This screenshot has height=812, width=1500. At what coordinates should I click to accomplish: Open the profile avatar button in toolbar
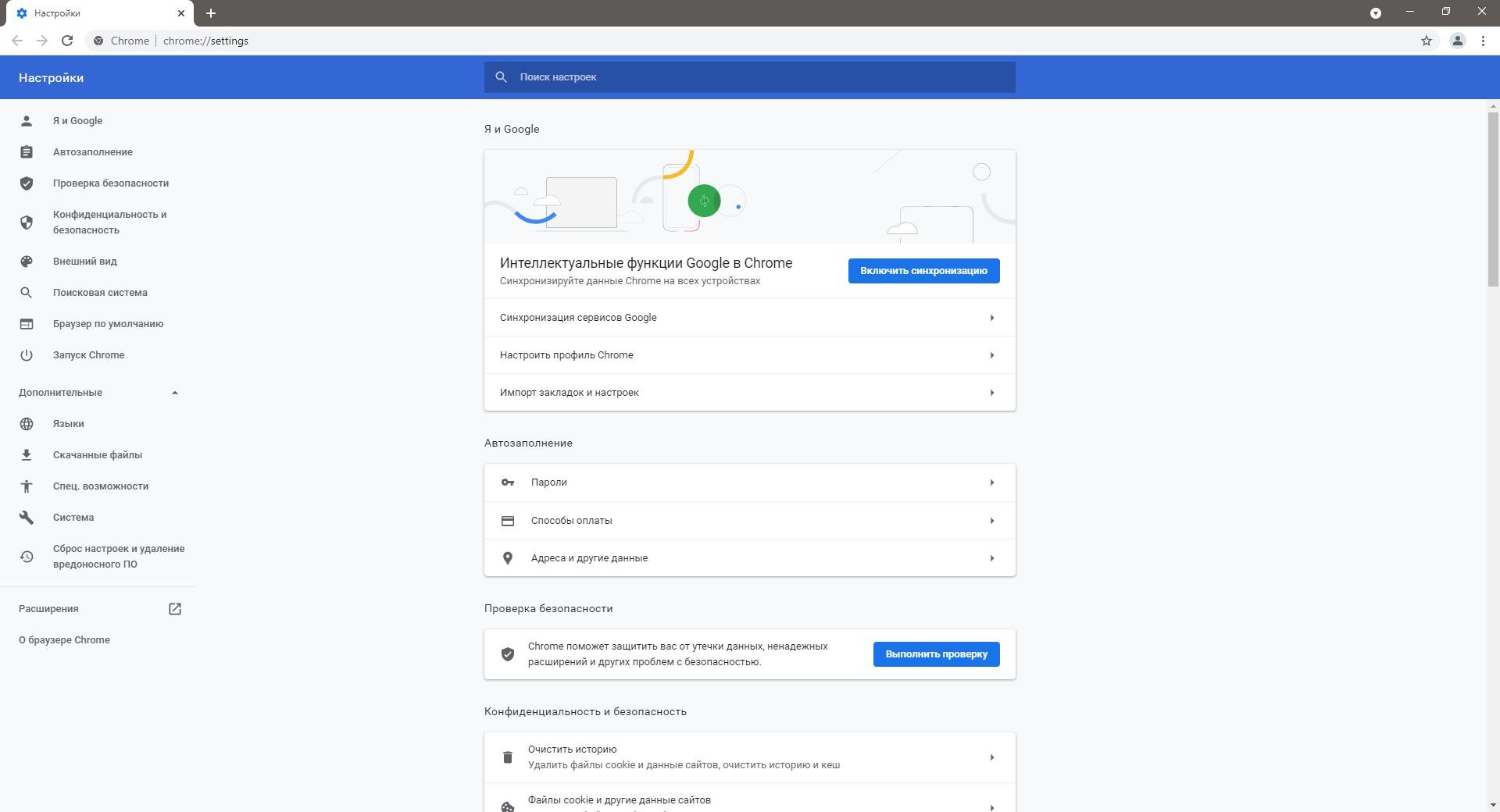pos(1458,41)
